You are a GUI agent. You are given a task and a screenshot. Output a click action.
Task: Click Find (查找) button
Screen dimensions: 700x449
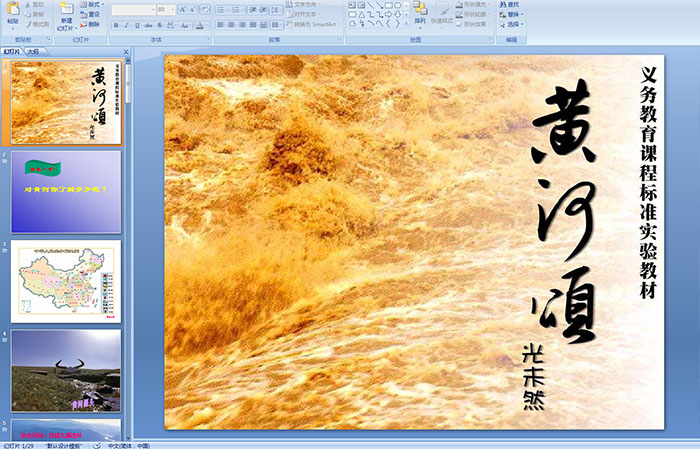click(510, 4)
